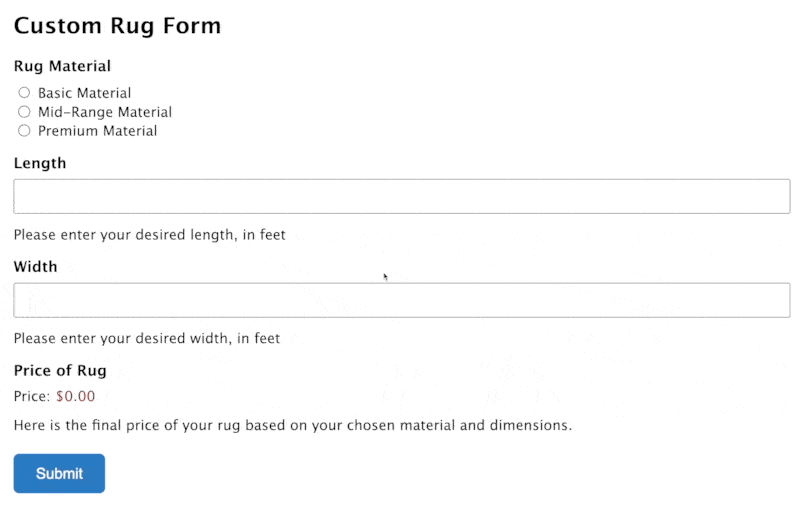Image resolution: width=800 pixels, height=524 pixels.
Task: Click the Mid-Range Material option label
Action: click(105, 112)
